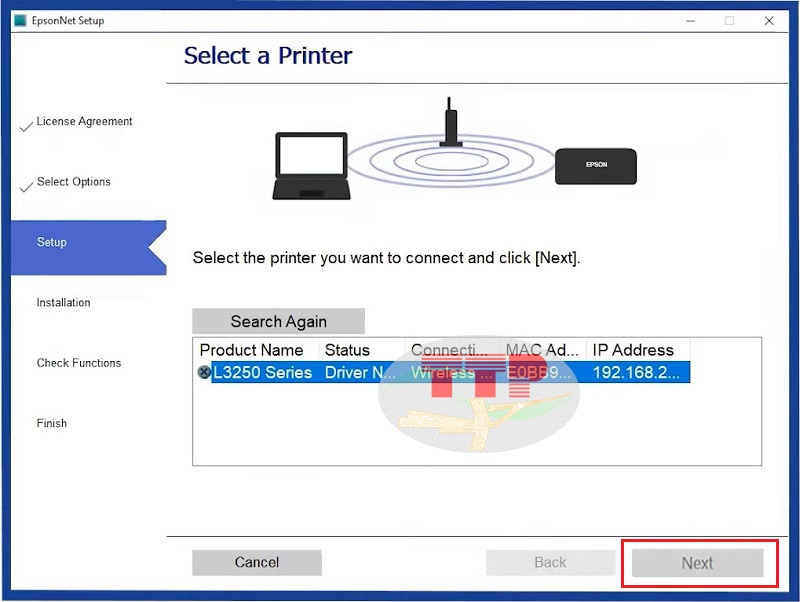The image size is (800, 602).
Task: Click the Search Again button
Action: [x=278, y=321]
